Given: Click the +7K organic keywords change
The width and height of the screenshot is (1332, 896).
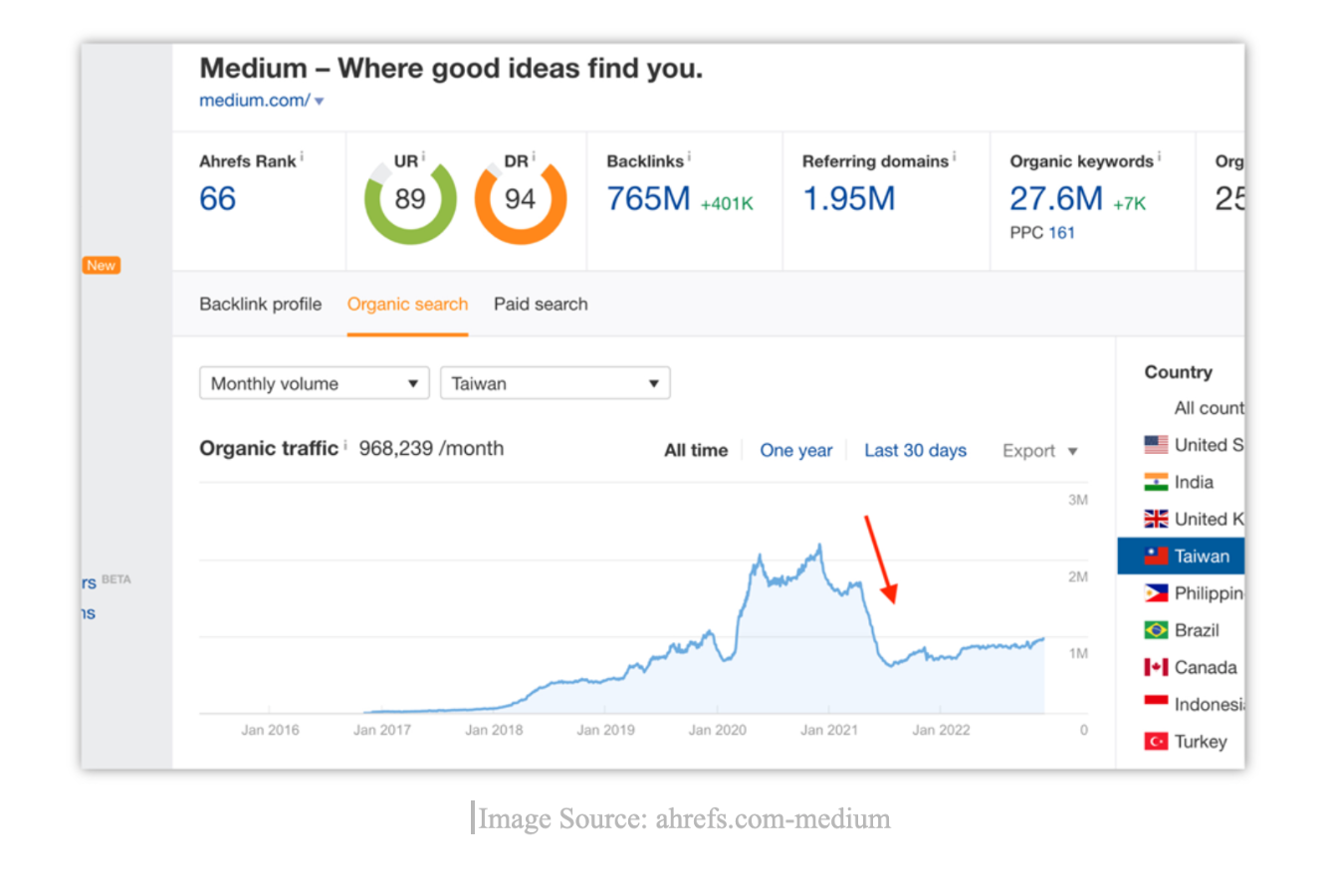Looking at the screenshot, I should pyautogui.click(x=1130, y=204).
